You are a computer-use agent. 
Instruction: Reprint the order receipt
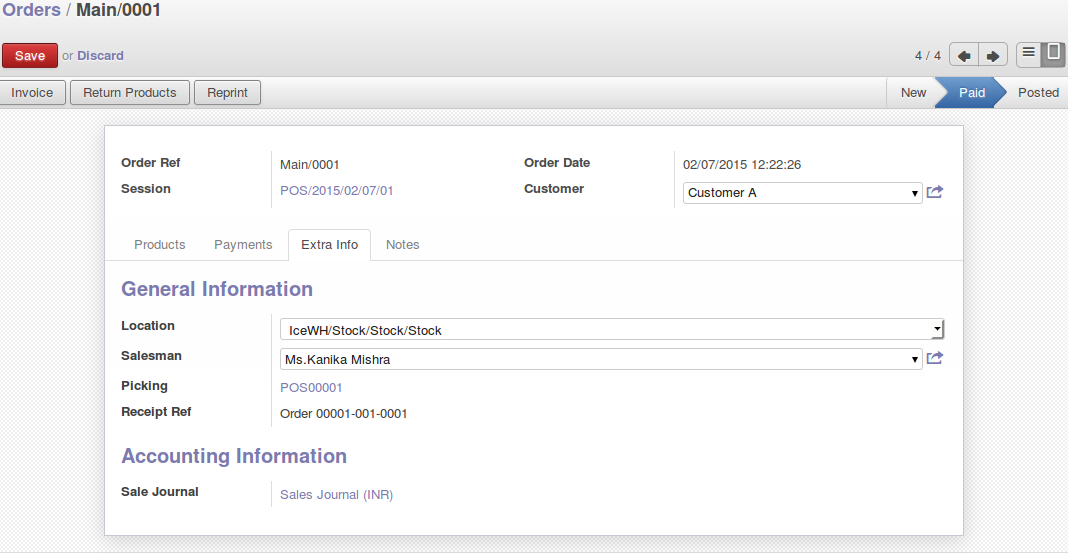point(227,93)
